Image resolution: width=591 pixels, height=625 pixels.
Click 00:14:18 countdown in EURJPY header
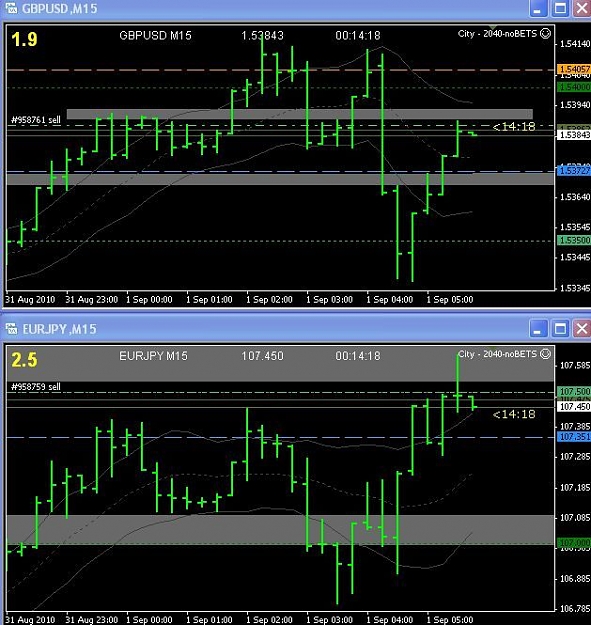(358, 356)
